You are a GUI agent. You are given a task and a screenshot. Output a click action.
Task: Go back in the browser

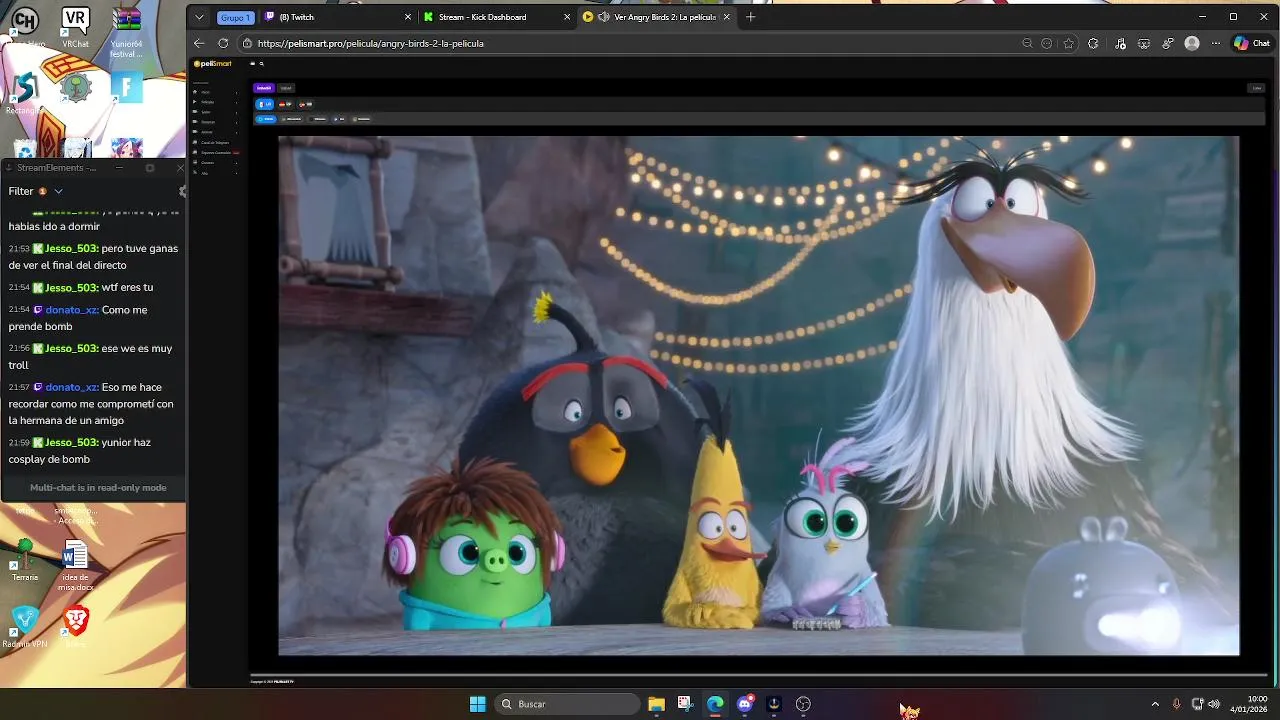pyautogui.click(x=199, y=43)
